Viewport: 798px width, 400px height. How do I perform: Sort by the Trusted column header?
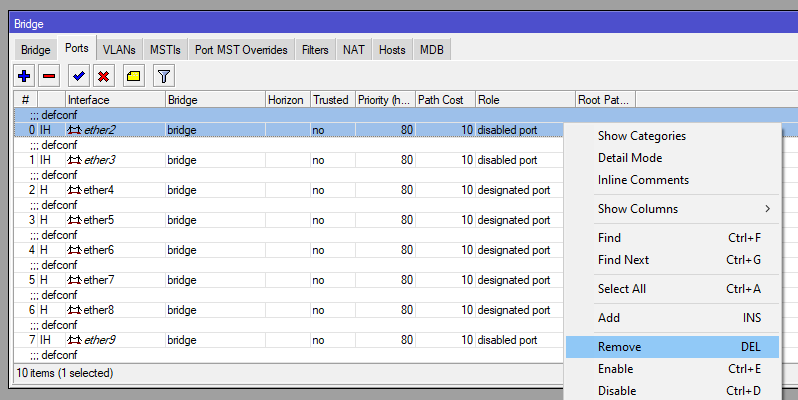click(333, 100)
